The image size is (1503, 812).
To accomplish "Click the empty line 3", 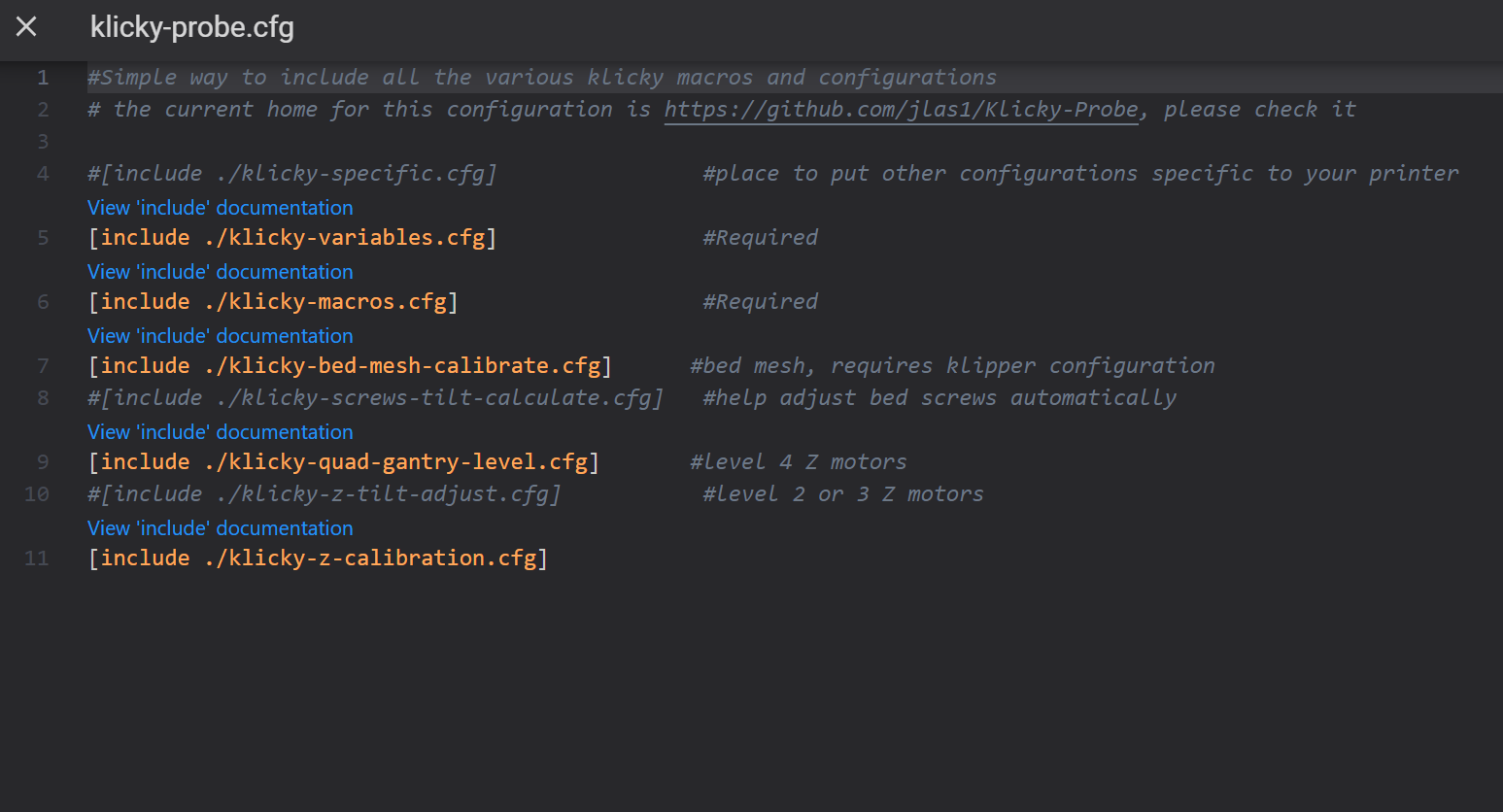I will pyautogui.click(x=291, y=141).
